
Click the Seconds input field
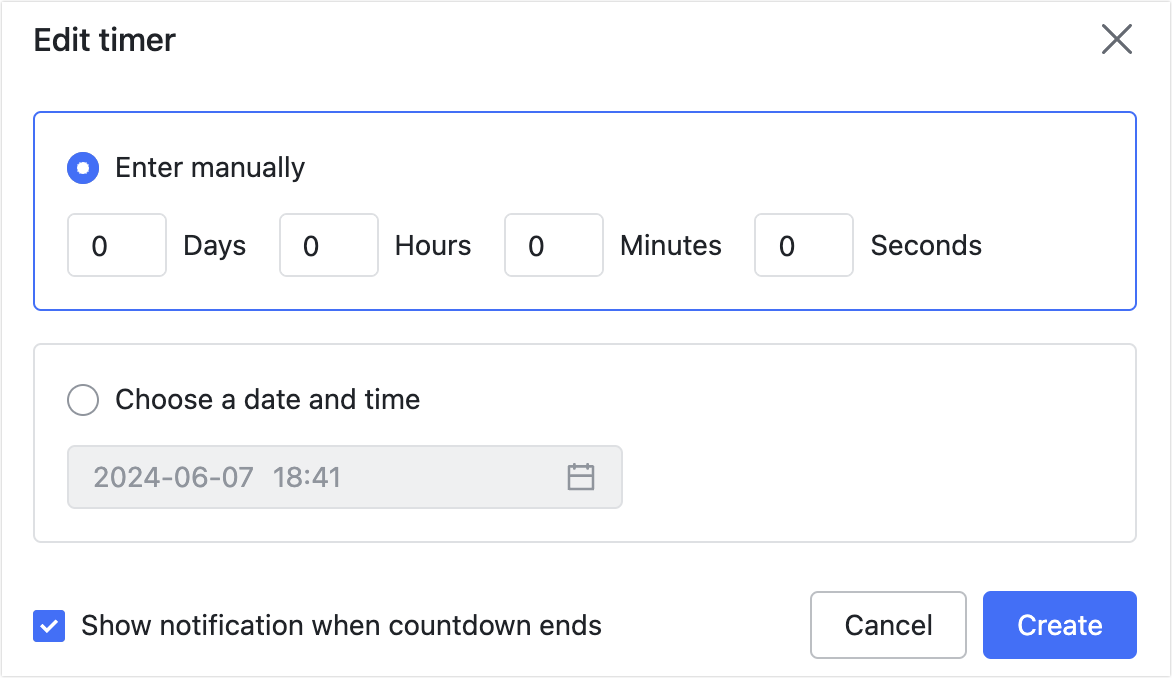(x=803, y=245)
